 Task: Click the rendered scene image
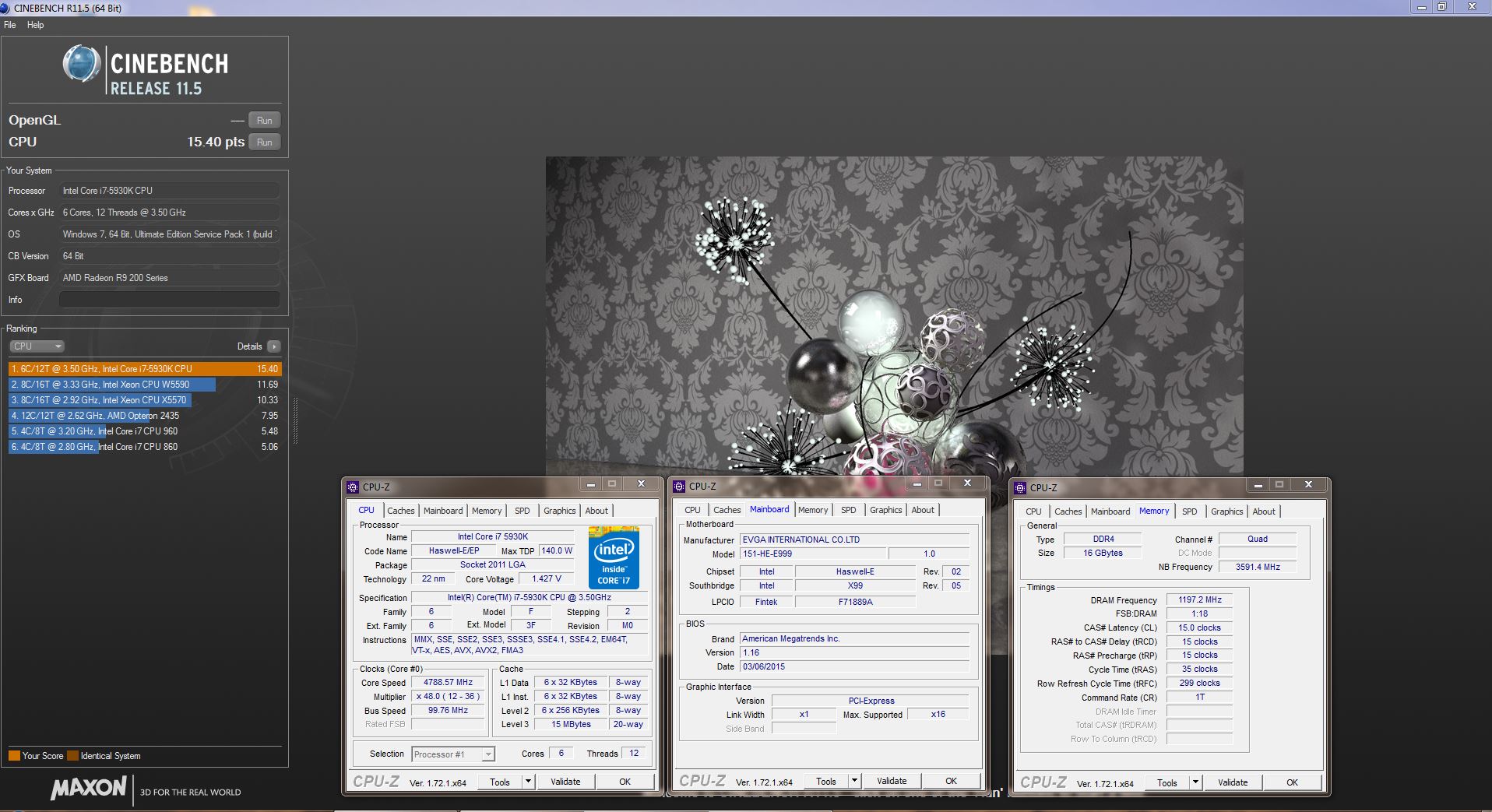tap(894, 316)
